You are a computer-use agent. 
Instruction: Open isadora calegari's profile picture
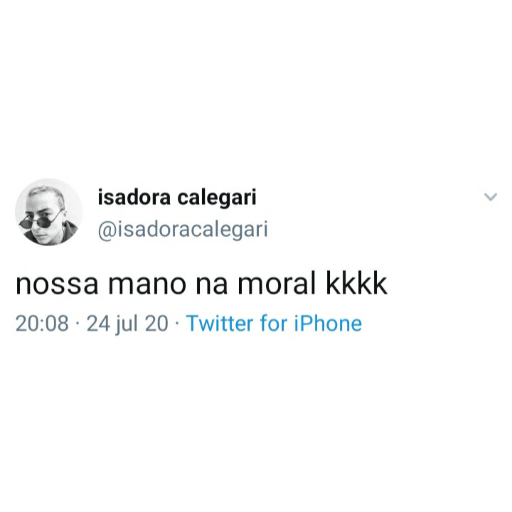pyautogui.click(x=49, y=212)
